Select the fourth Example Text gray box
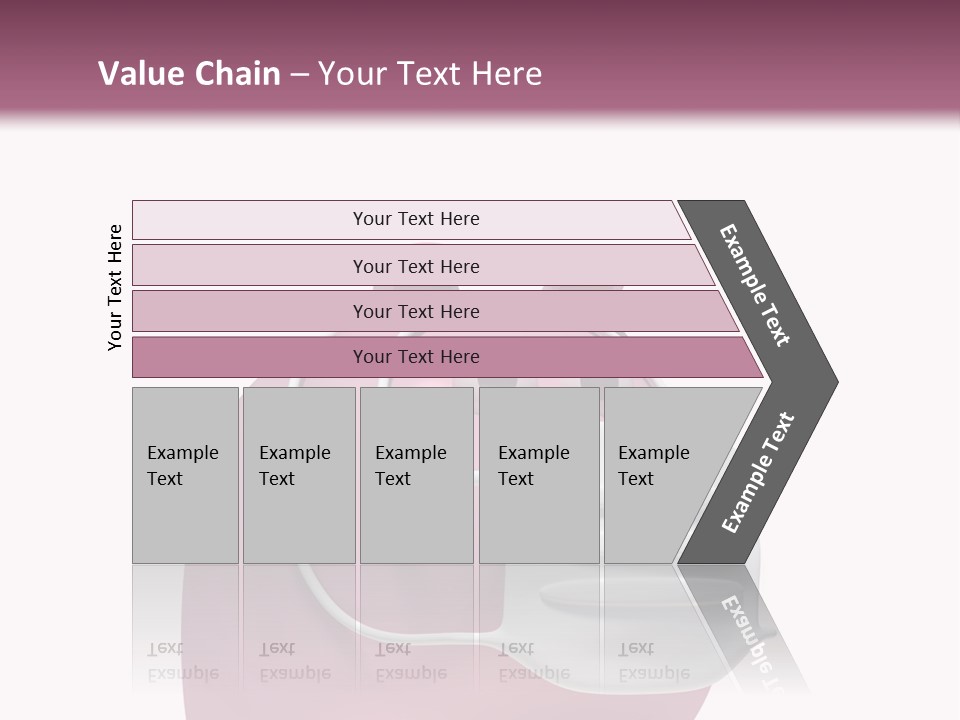 538,475
